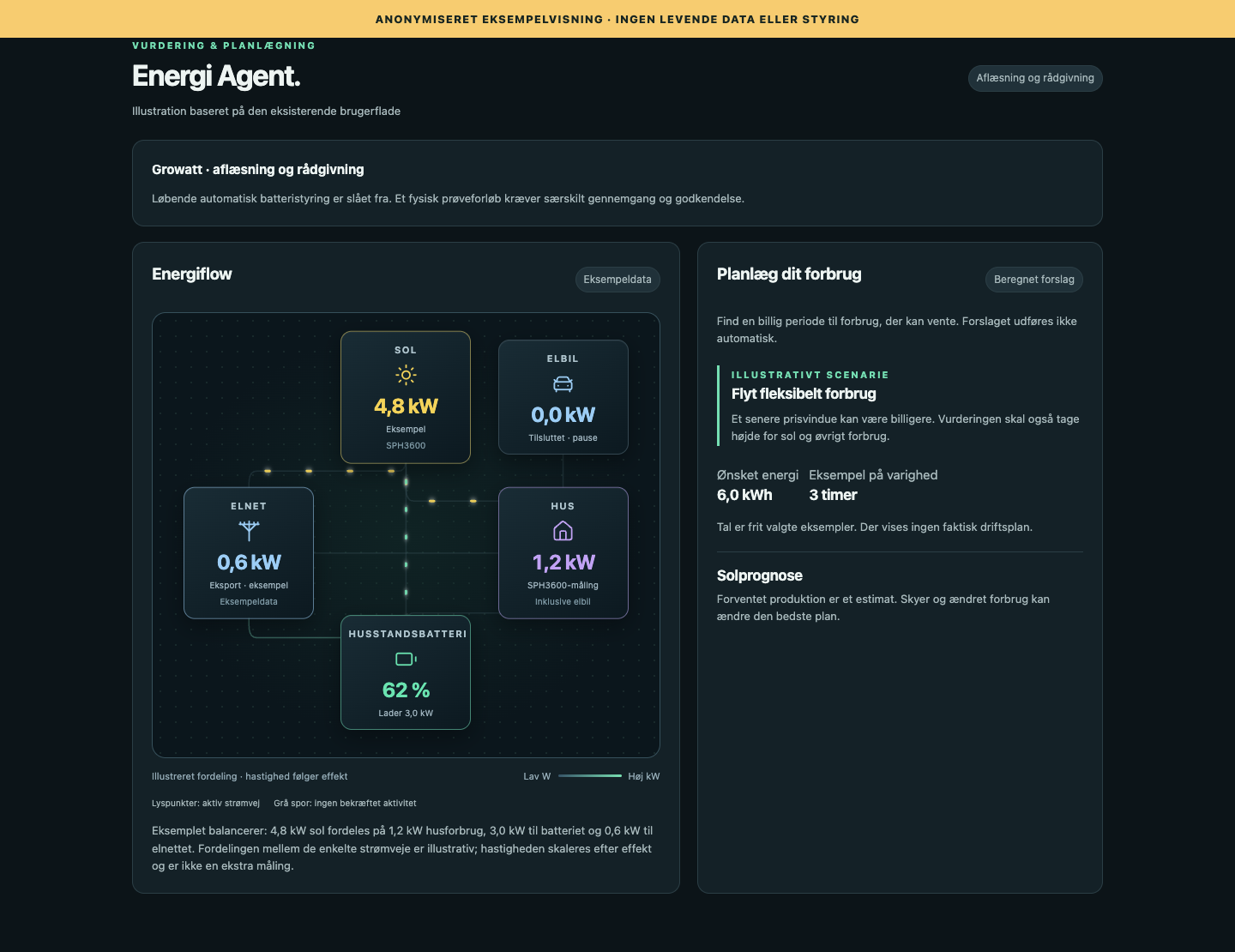The width and height of the screenshot is (1235, 952).
Task: Click the yellow anonymised example banner text
Action: pos(617,19)
